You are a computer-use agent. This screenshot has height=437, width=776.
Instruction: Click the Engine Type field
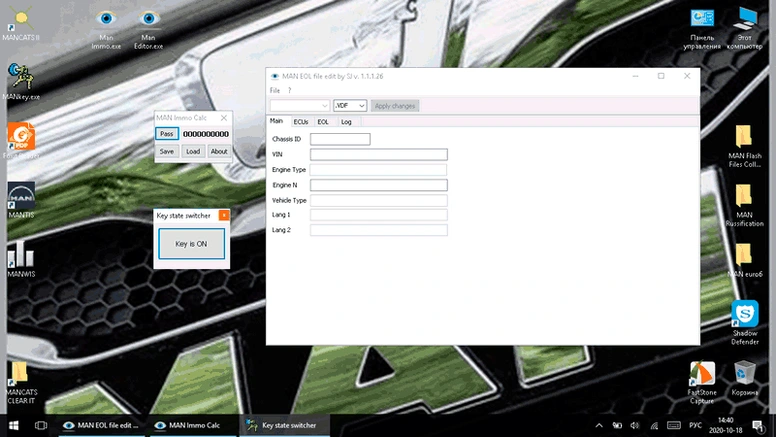click(379, 170)
